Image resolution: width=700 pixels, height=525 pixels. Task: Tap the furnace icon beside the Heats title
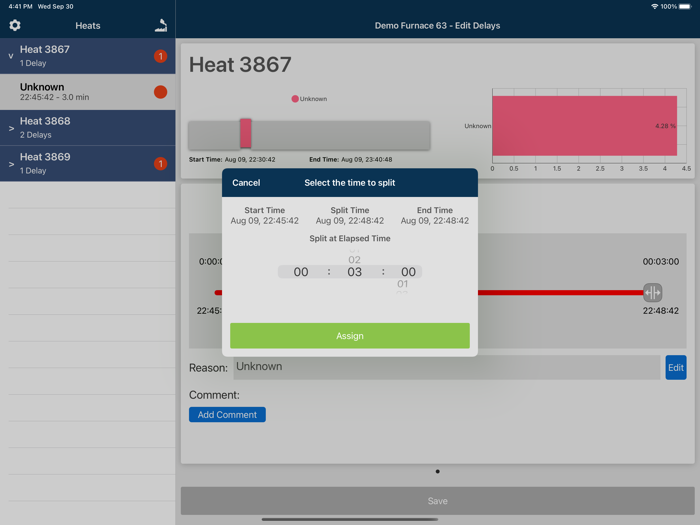coord(161,25)
